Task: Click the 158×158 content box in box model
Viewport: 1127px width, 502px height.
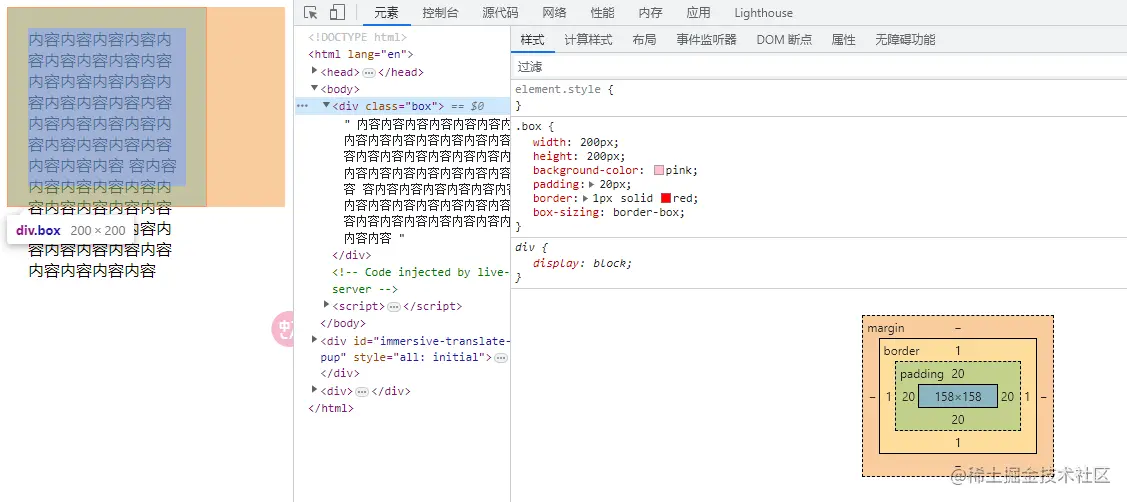Action: [x=957, y=396]
